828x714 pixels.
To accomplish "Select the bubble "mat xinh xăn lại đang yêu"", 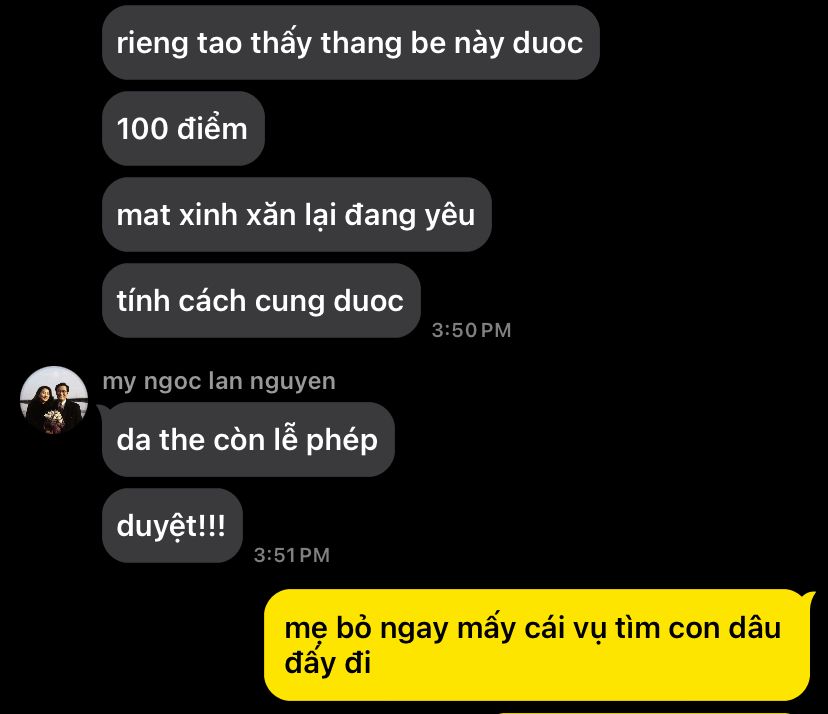I will click(297, 214).
